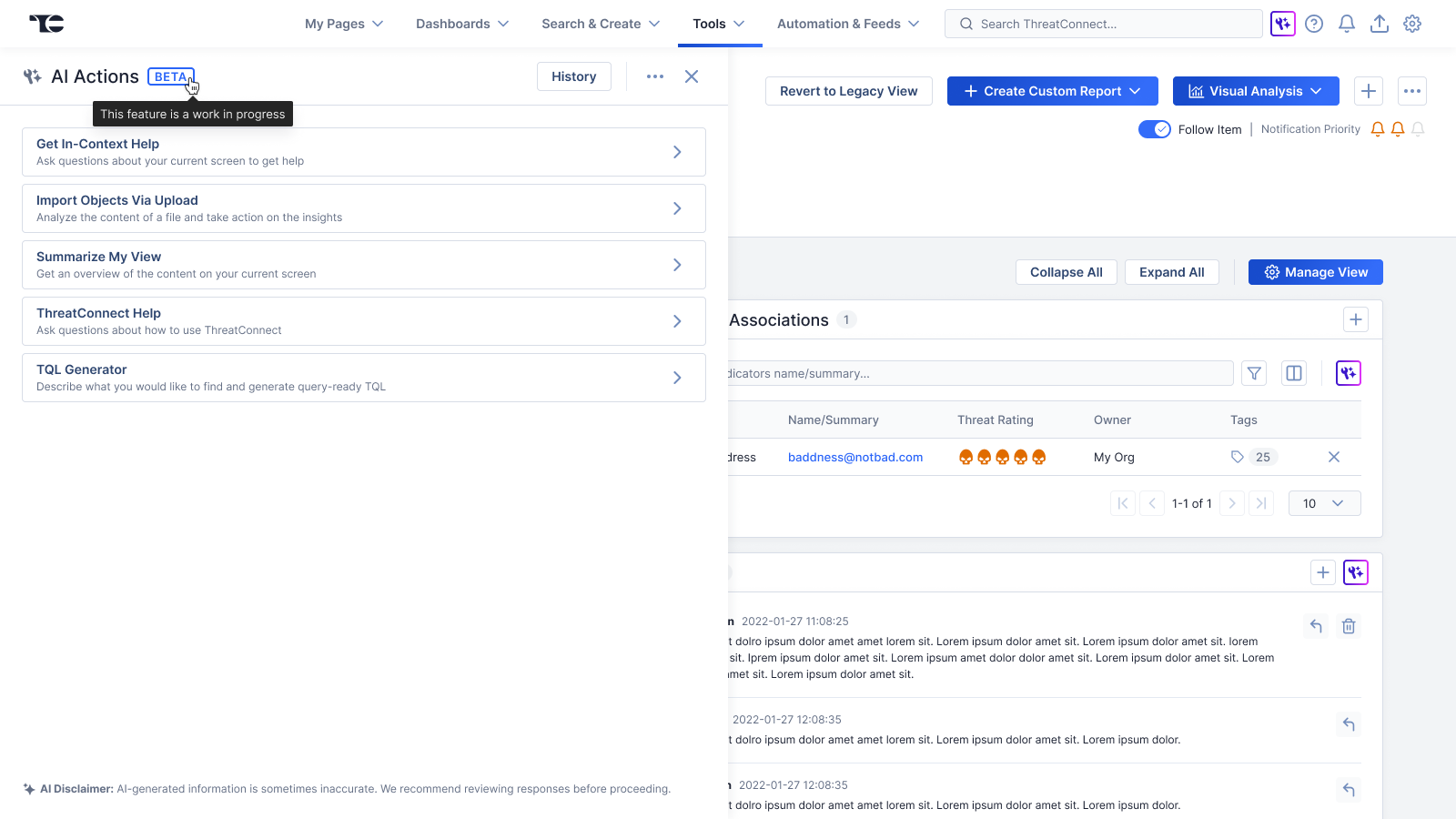Open the baddness@notbad.com indicator link
Screen dimensions: 1456x819
[x=854, y=457]
